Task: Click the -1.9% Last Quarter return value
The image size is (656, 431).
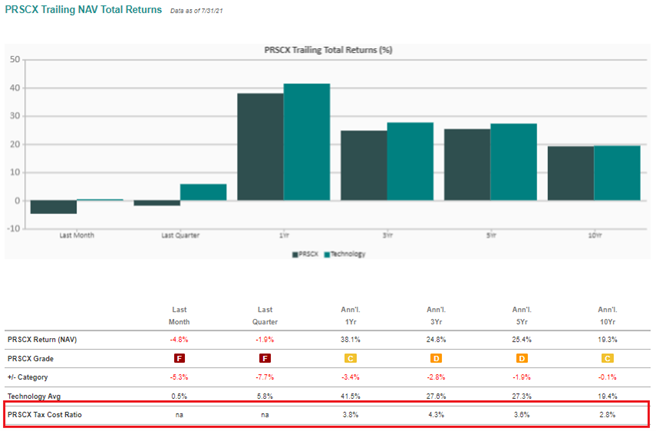Action: point(265,340)
